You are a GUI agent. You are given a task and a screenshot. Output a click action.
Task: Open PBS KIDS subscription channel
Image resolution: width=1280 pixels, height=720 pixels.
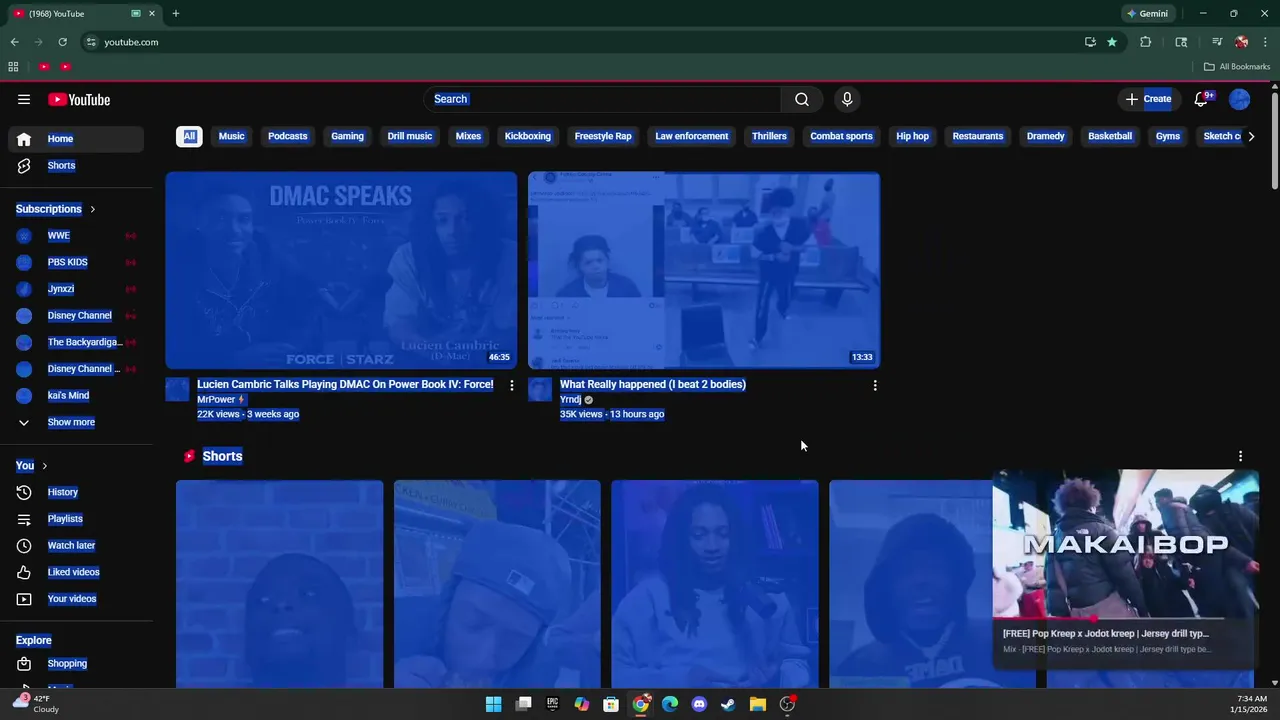(76, 262)
